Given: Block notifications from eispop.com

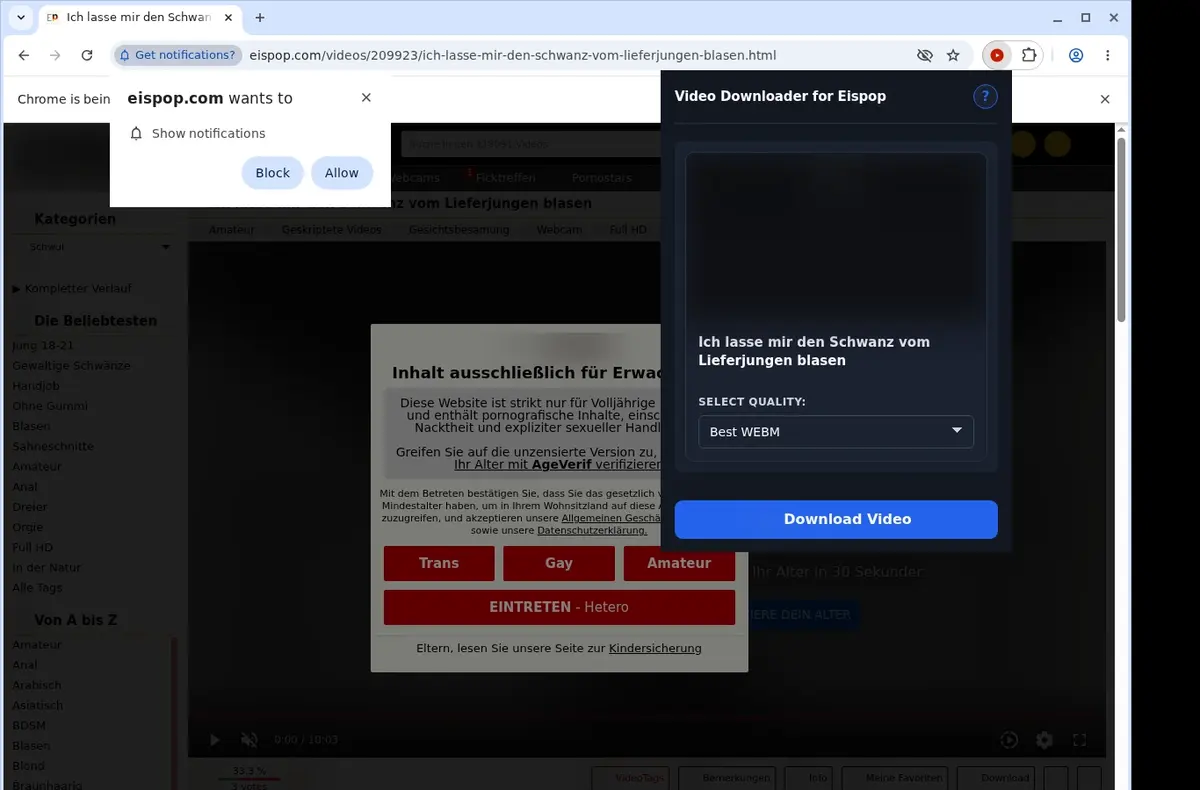Looking at the screenshot, I should [272, 173].
